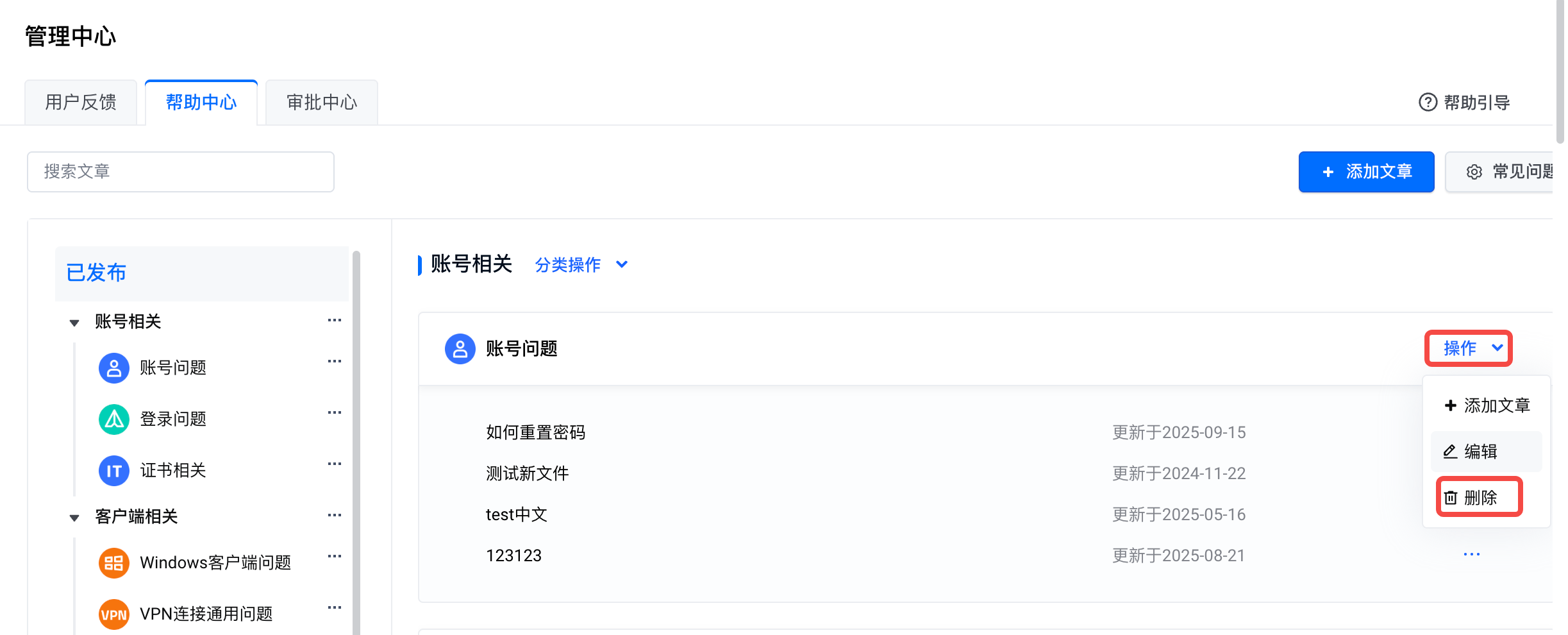Image resolution: width=1568 pixels, height=635 pixels.
Task: Click the sidebar tree scrollbar
Action: 356,443
